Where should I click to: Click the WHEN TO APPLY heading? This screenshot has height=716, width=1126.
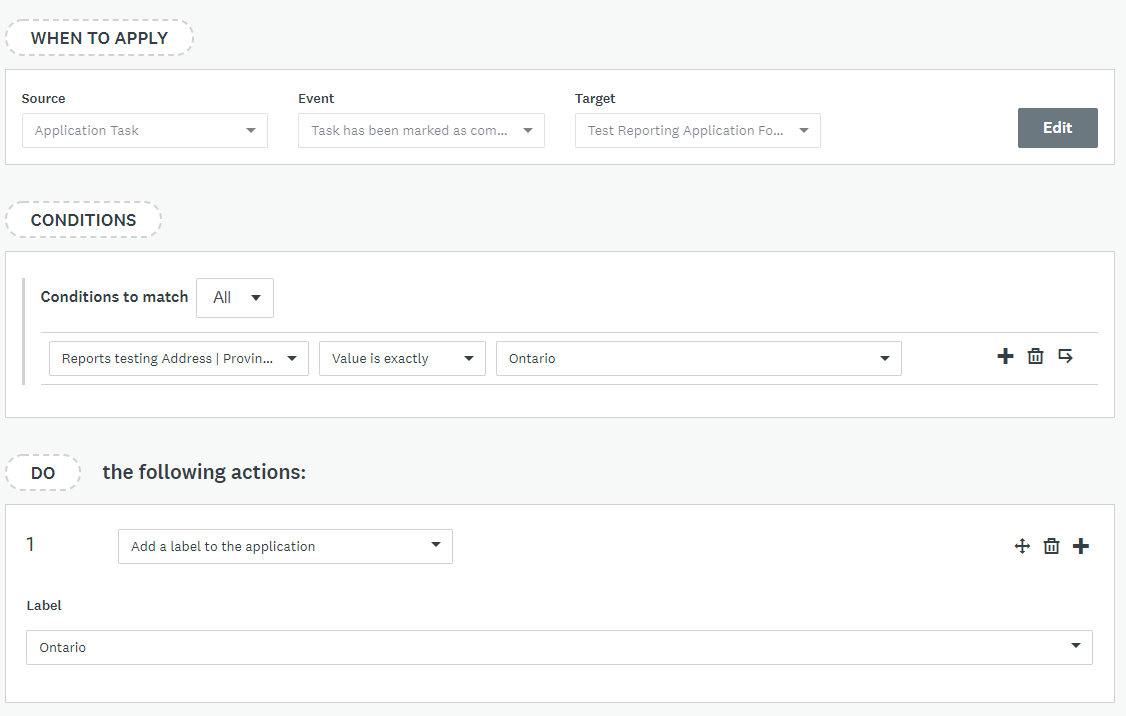99,38
